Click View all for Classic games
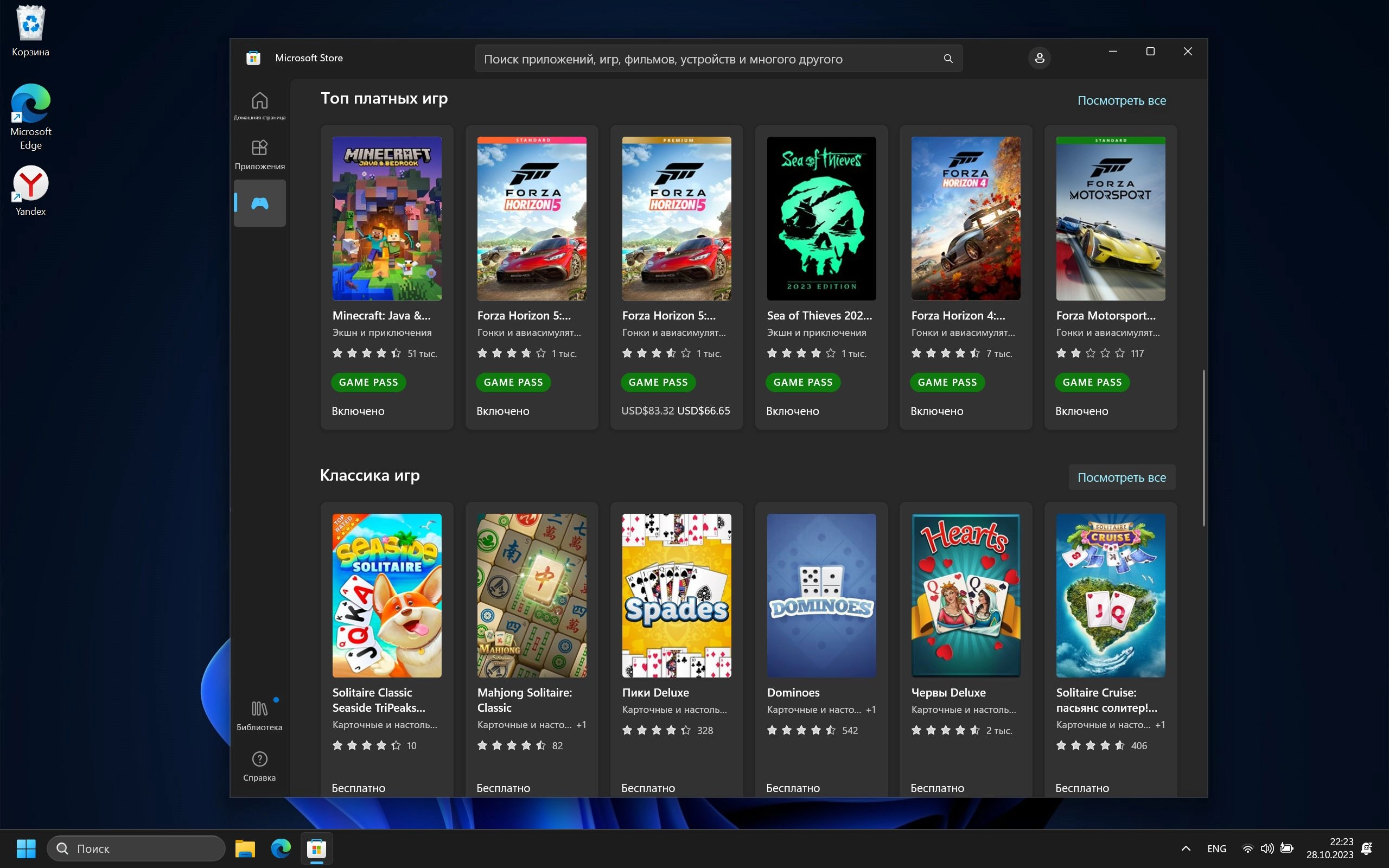The width and height of the screenshot is (1389, 868). [1121, 477]
